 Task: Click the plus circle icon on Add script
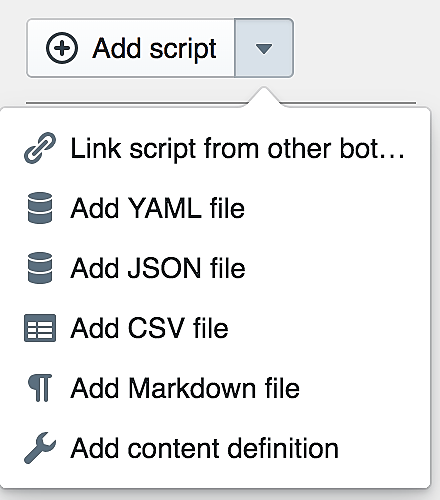click(x=62, y=48)
